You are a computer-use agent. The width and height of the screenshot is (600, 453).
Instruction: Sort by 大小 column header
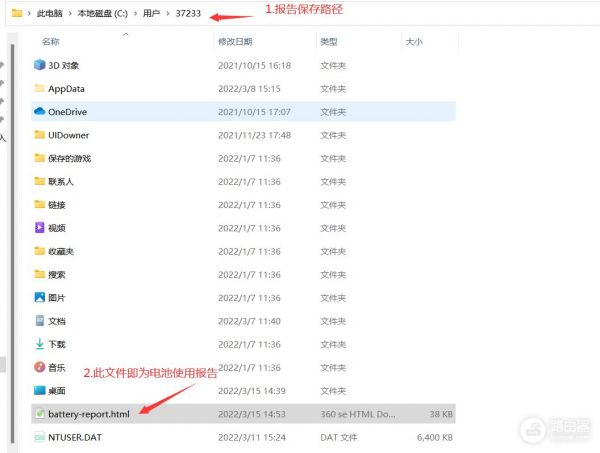[414, 41]
